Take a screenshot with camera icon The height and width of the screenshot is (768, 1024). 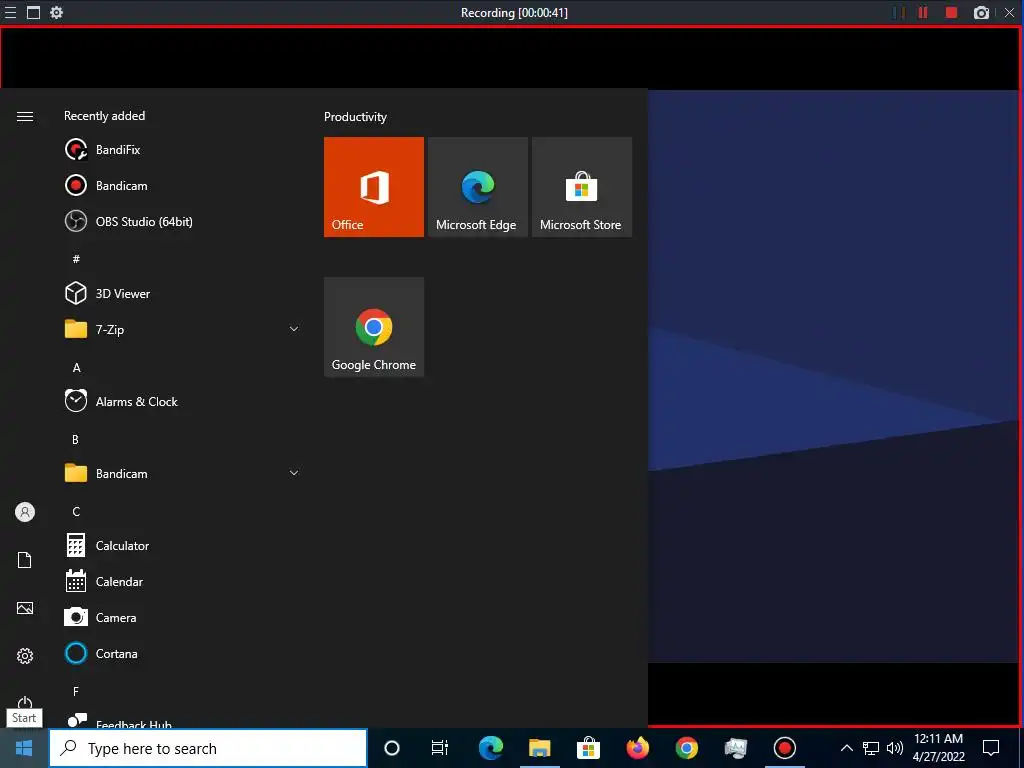981,12
